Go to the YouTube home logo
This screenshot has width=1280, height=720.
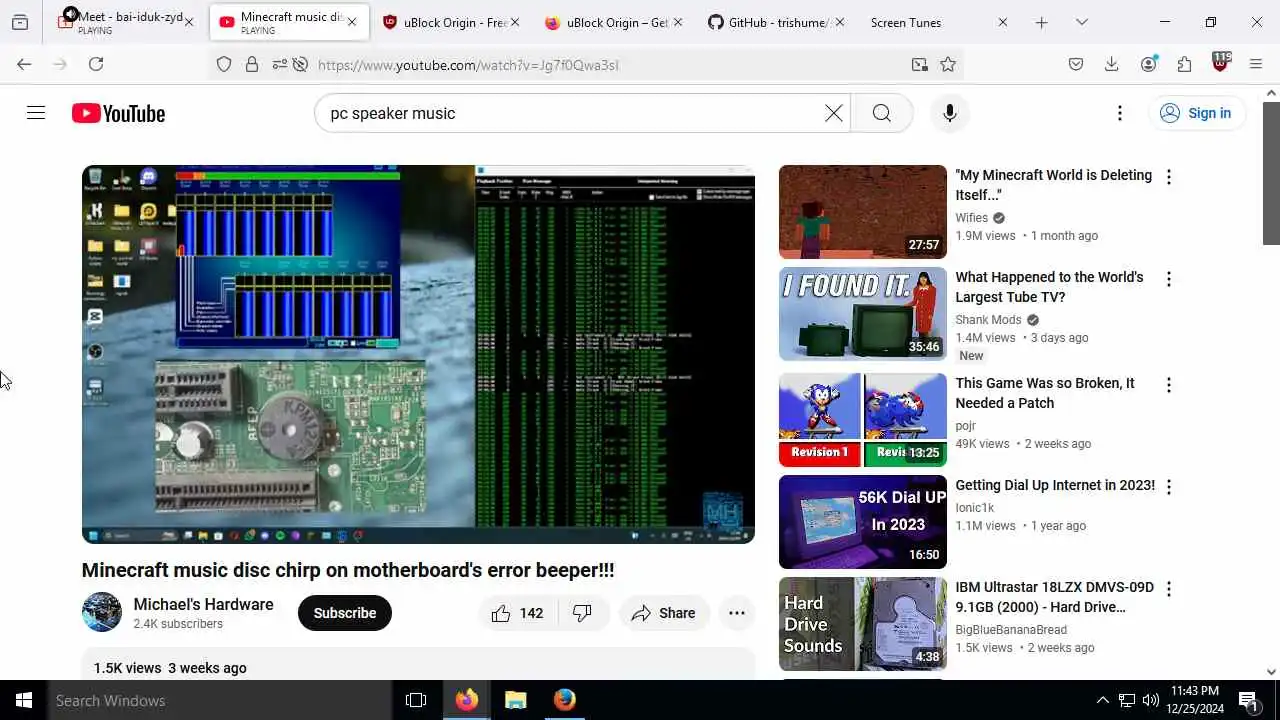pyautogui.click(x=118, y=113)
